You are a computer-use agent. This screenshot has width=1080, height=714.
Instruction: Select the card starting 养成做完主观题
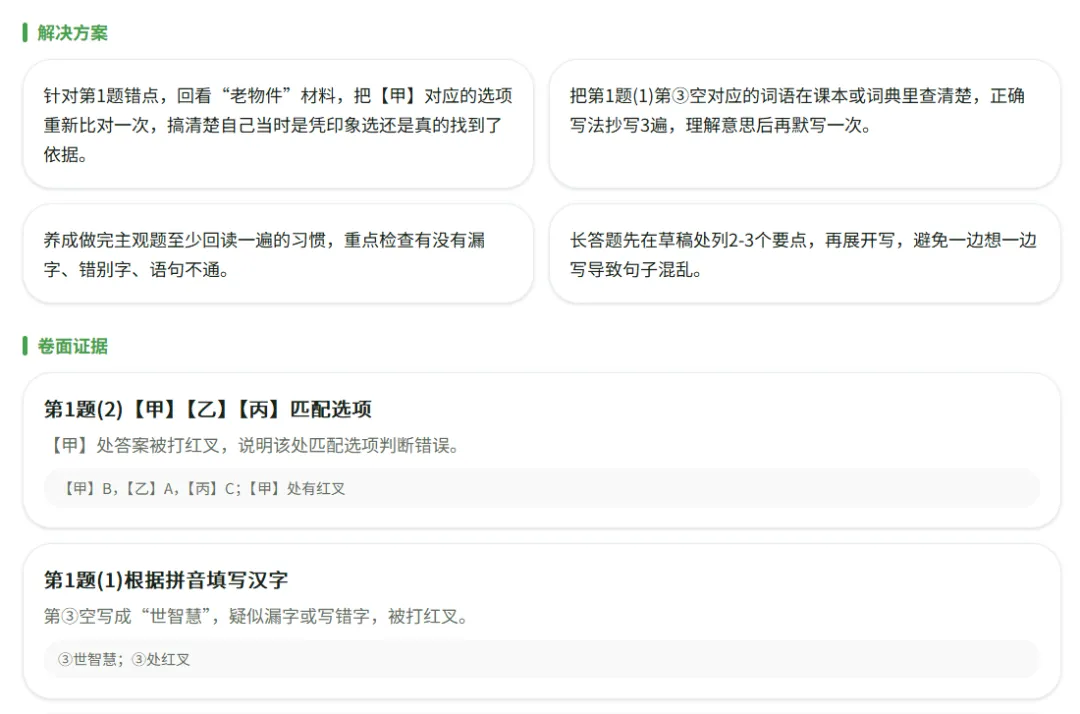pos(278,254)
